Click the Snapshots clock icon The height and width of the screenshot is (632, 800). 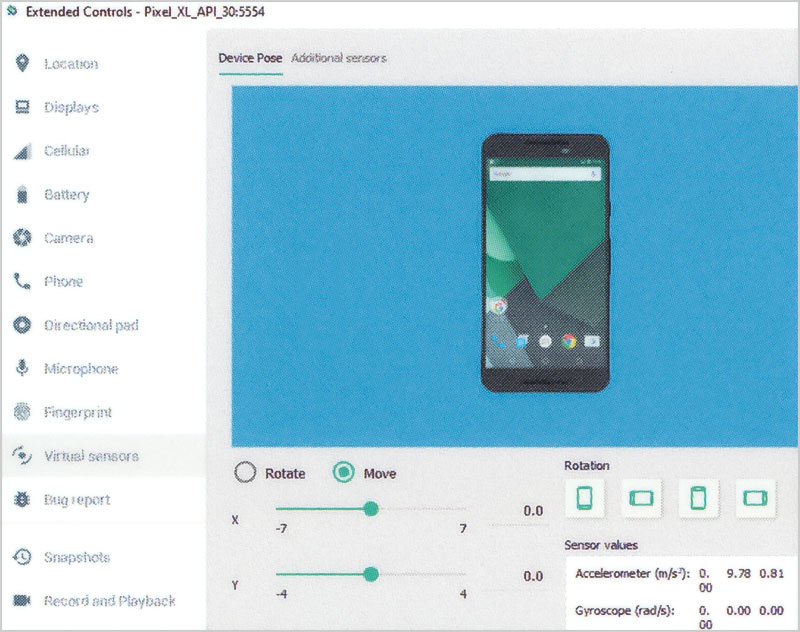(x=22, y=557)
